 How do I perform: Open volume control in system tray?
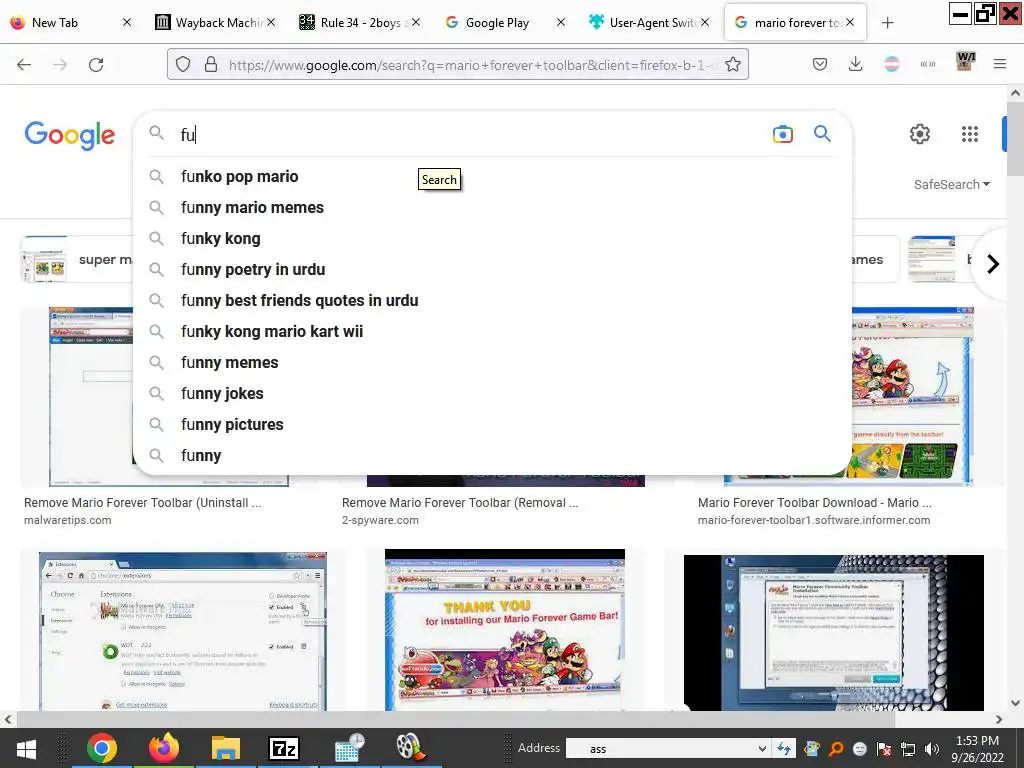pyautogui.click(x=932, y=749)
